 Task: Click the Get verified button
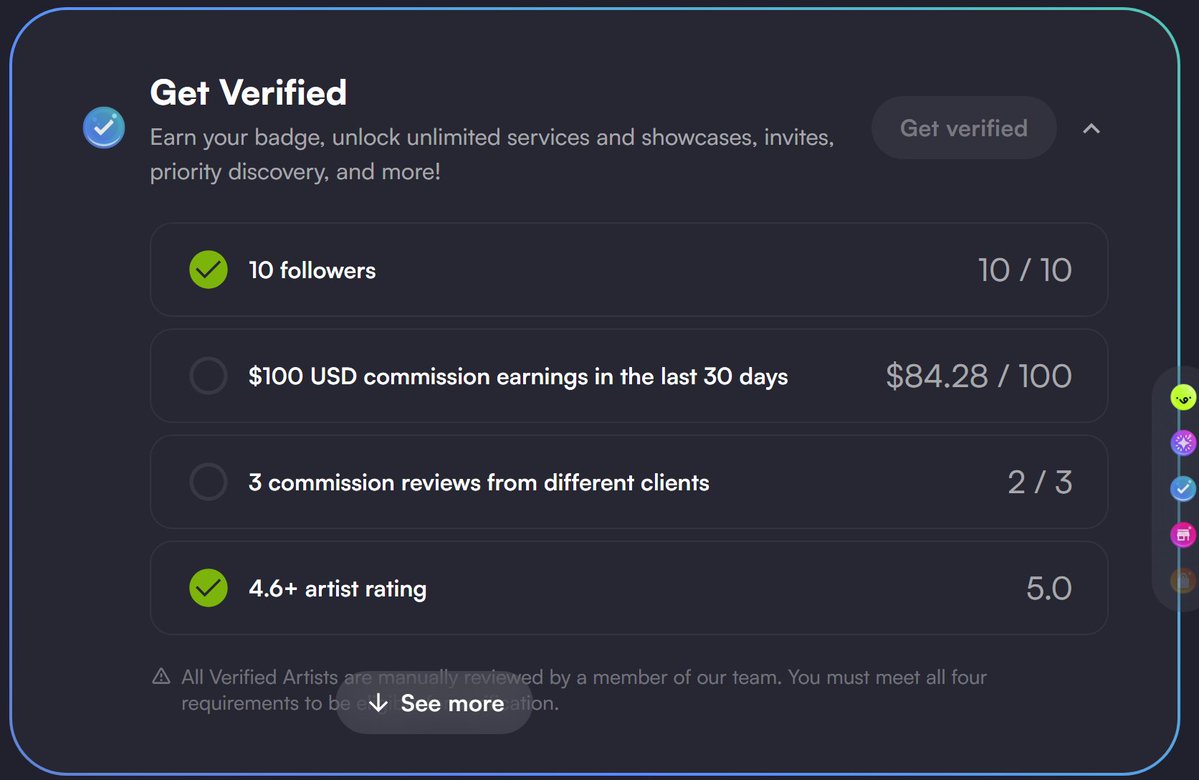click(x=963, y=128)
